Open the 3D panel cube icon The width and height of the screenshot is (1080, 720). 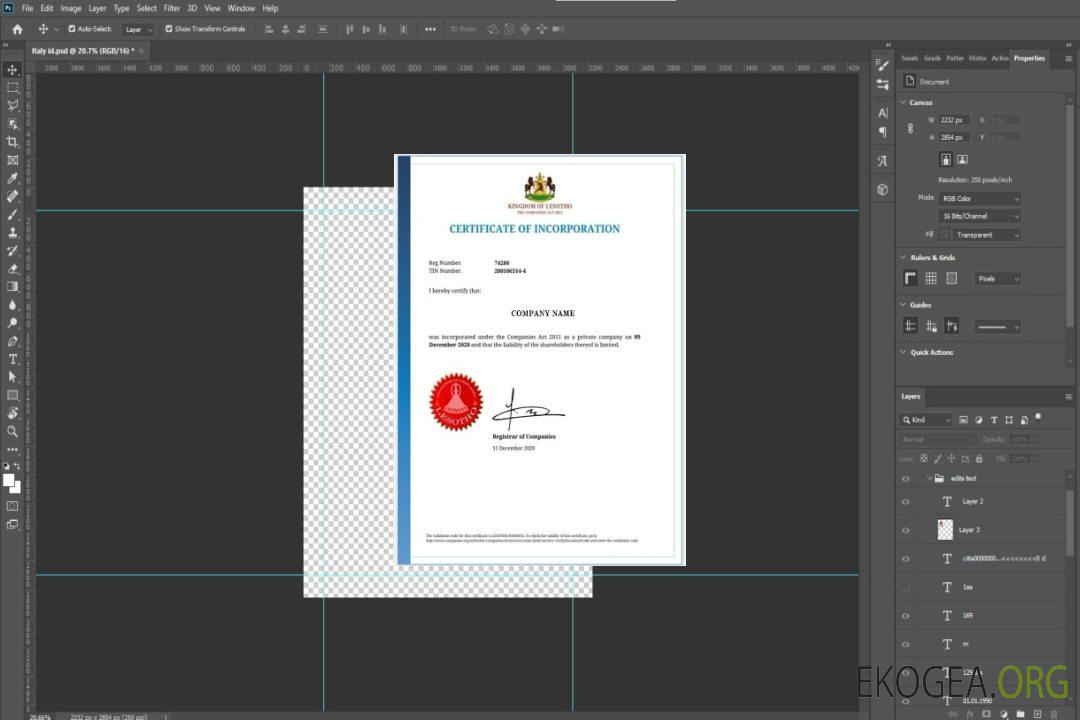(882, 189)
